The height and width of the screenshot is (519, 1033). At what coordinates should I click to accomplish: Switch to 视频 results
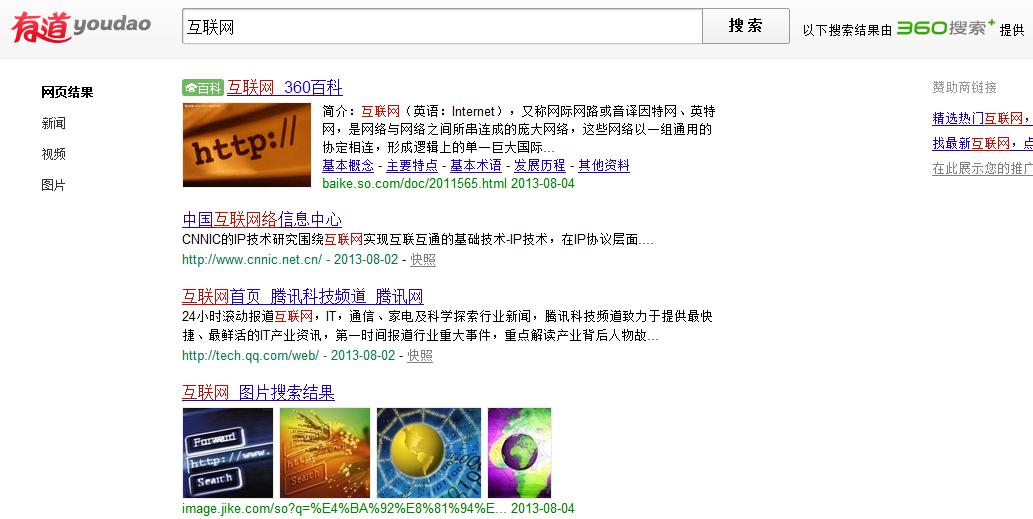pos(53,154)
